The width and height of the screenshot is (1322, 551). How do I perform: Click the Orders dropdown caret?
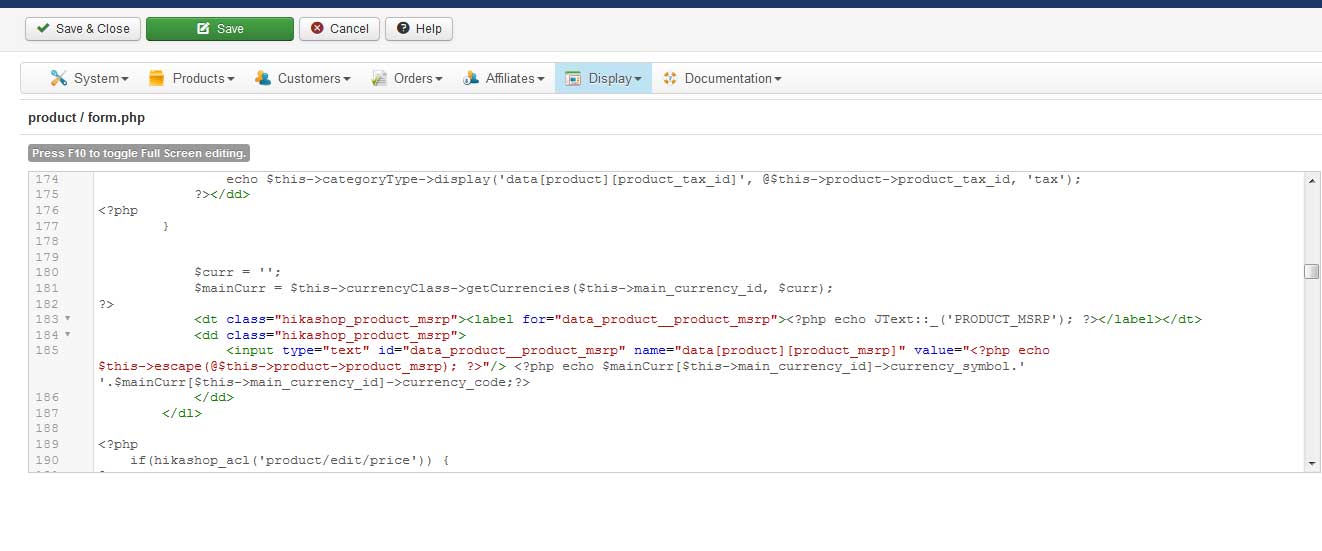438,79
